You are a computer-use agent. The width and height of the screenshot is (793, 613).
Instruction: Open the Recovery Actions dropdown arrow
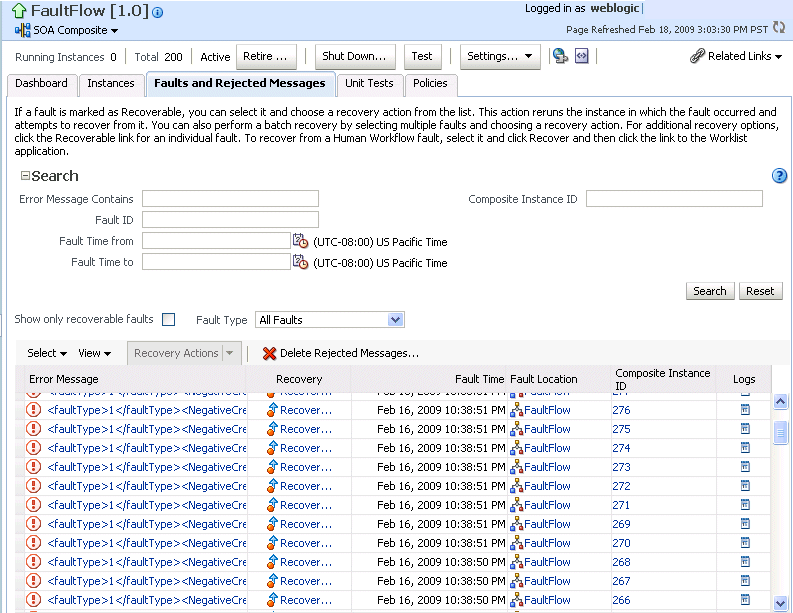pyautogui.click(x=230, y=353)
